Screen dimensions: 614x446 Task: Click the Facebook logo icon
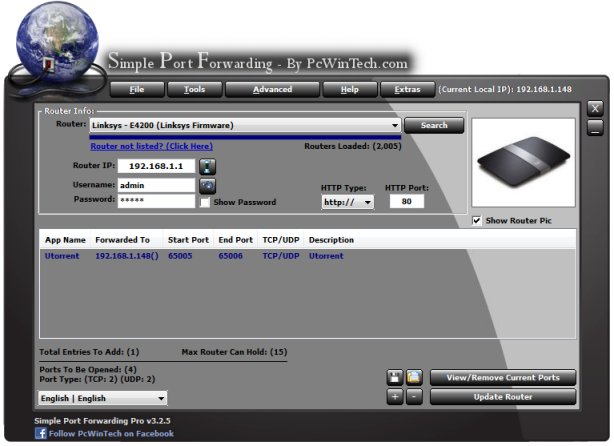40,433
